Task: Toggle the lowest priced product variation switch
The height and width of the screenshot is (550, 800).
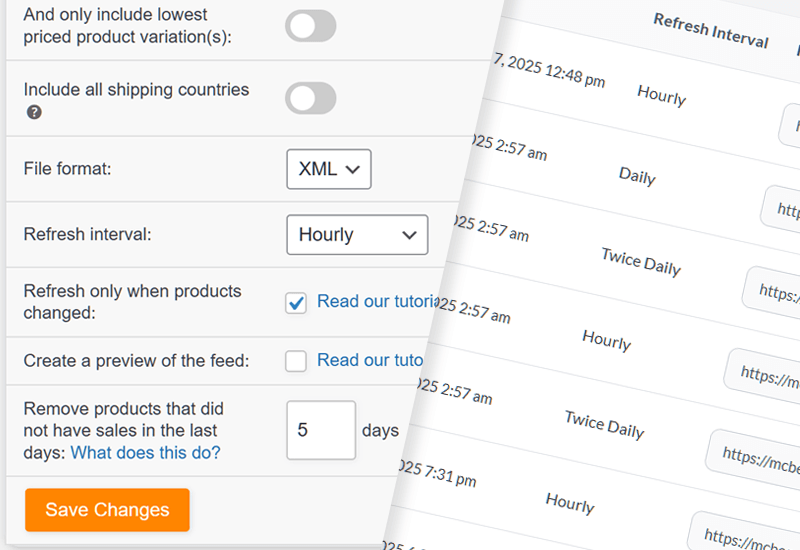Action: [310, 26]
